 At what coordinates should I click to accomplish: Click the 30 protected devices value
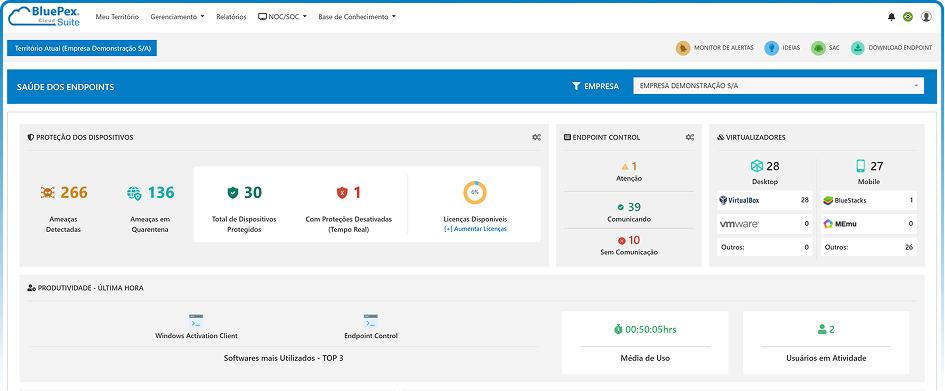[253, 193]
